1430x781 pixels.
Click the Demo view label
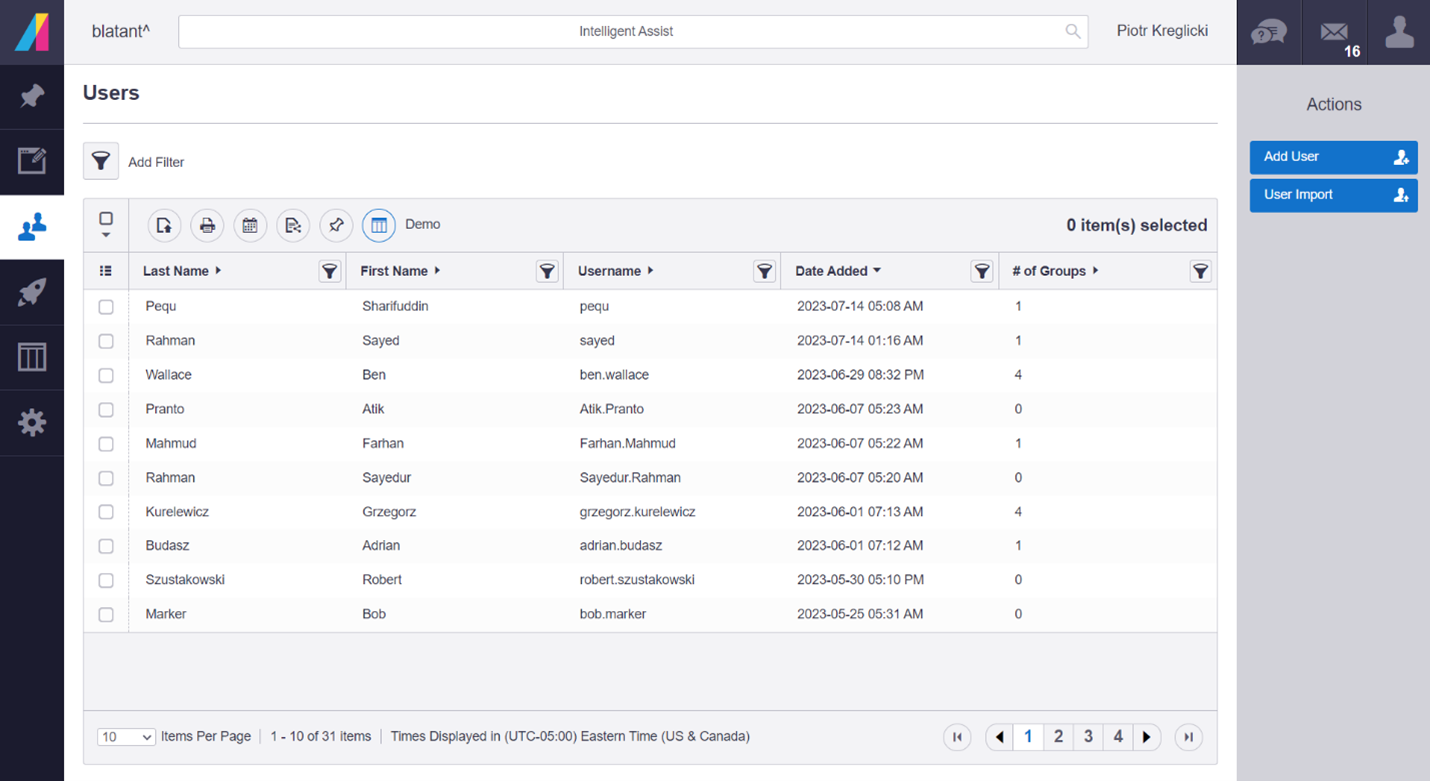(x=422, y=224)
